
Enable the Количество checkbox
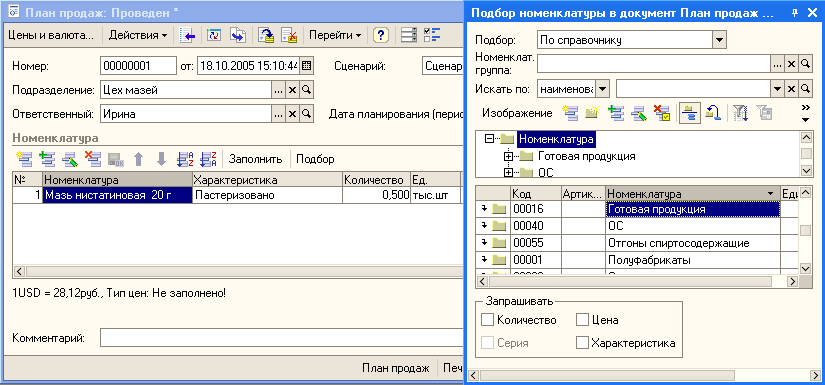tap(488, 320)
